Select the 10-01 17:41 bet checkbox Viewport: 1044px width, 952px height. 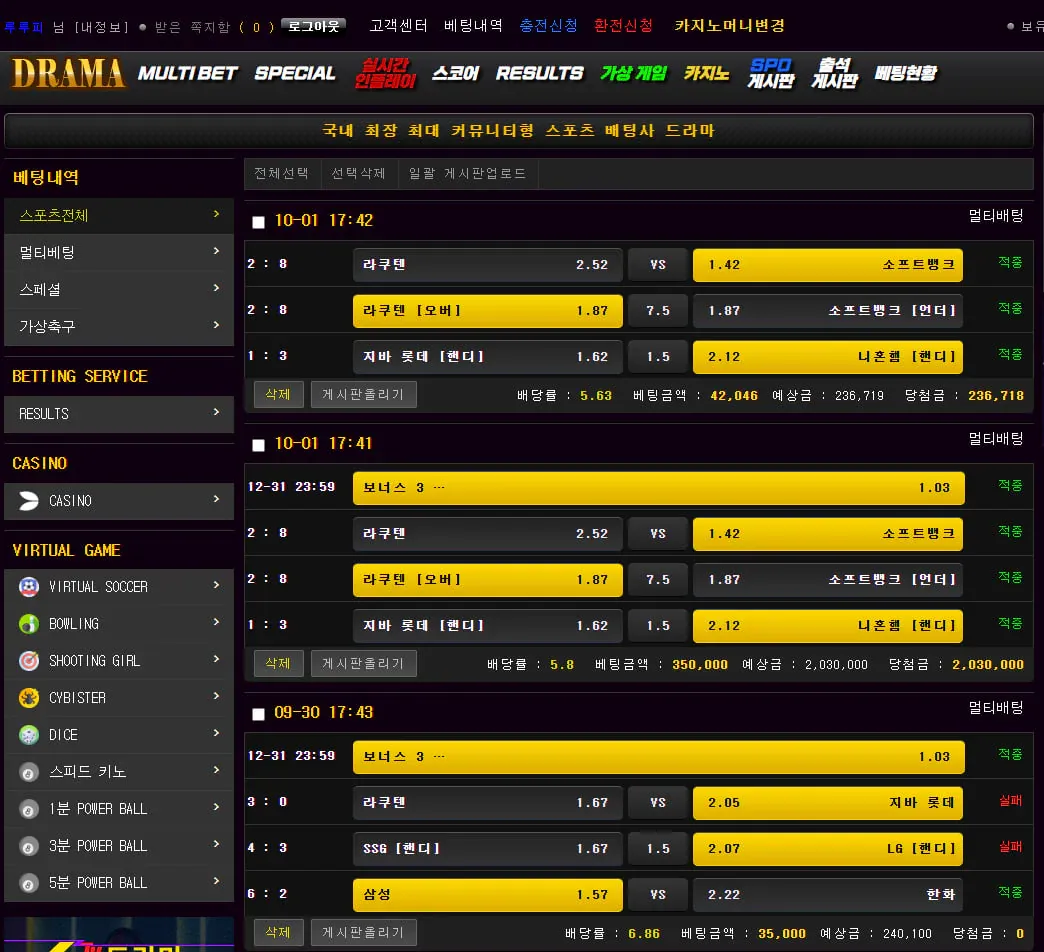pos(258,445)
